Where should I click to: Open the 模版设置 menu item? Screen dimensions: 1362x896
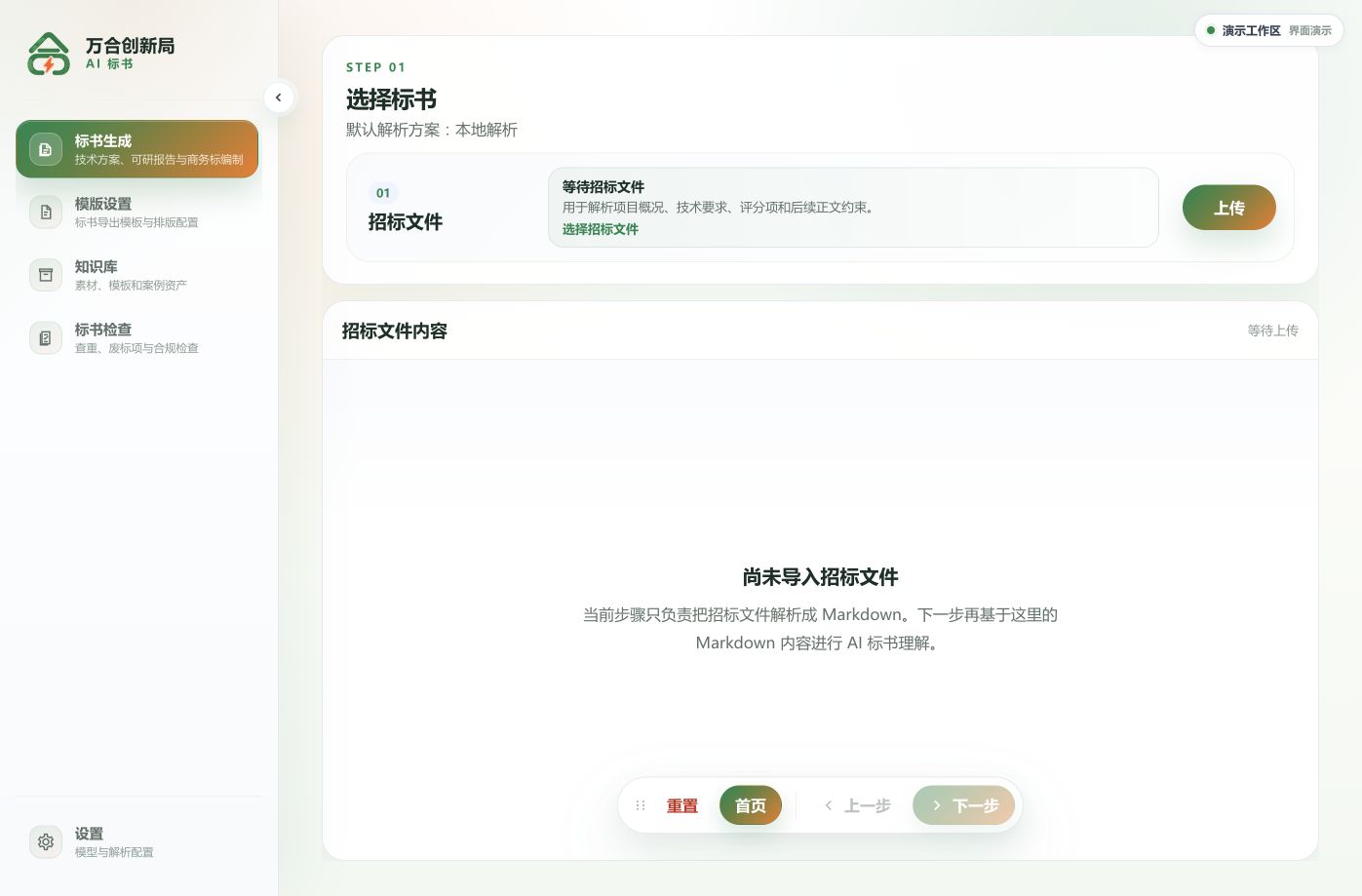click(x=137, y=212)
